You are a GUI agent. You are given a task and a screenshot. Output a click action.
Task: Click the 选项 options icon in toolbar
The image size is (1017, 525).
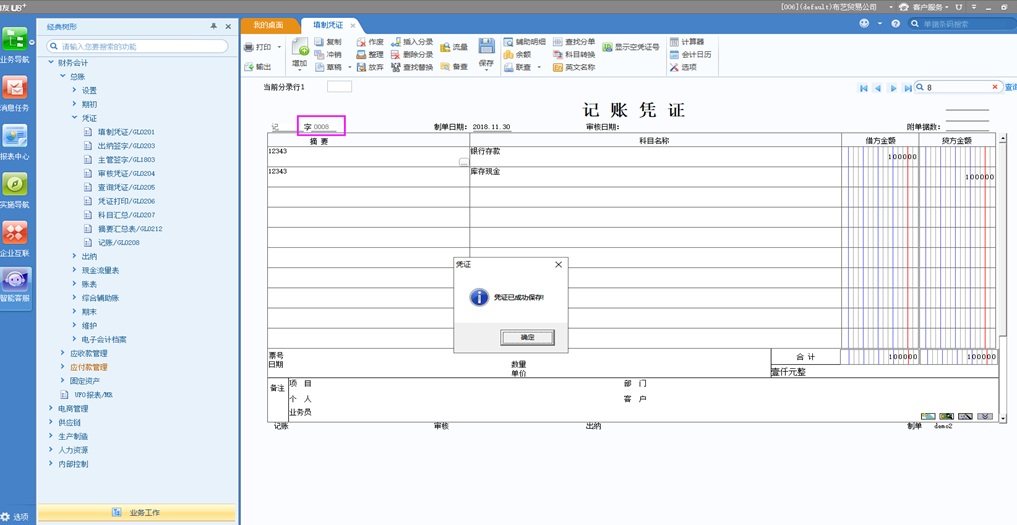point(675,67)
